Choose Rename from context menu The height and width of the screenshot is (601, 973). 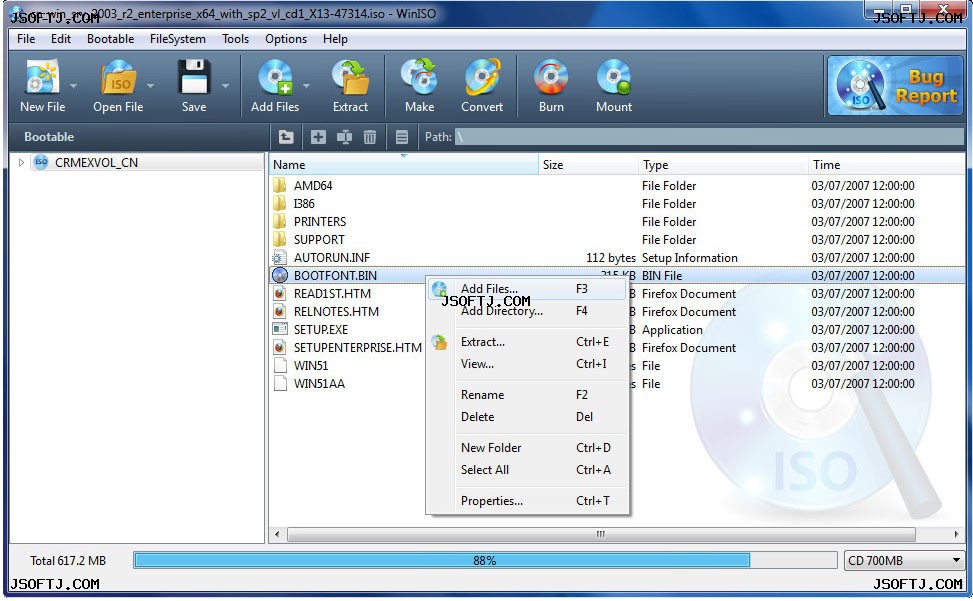tap(527, 395)
